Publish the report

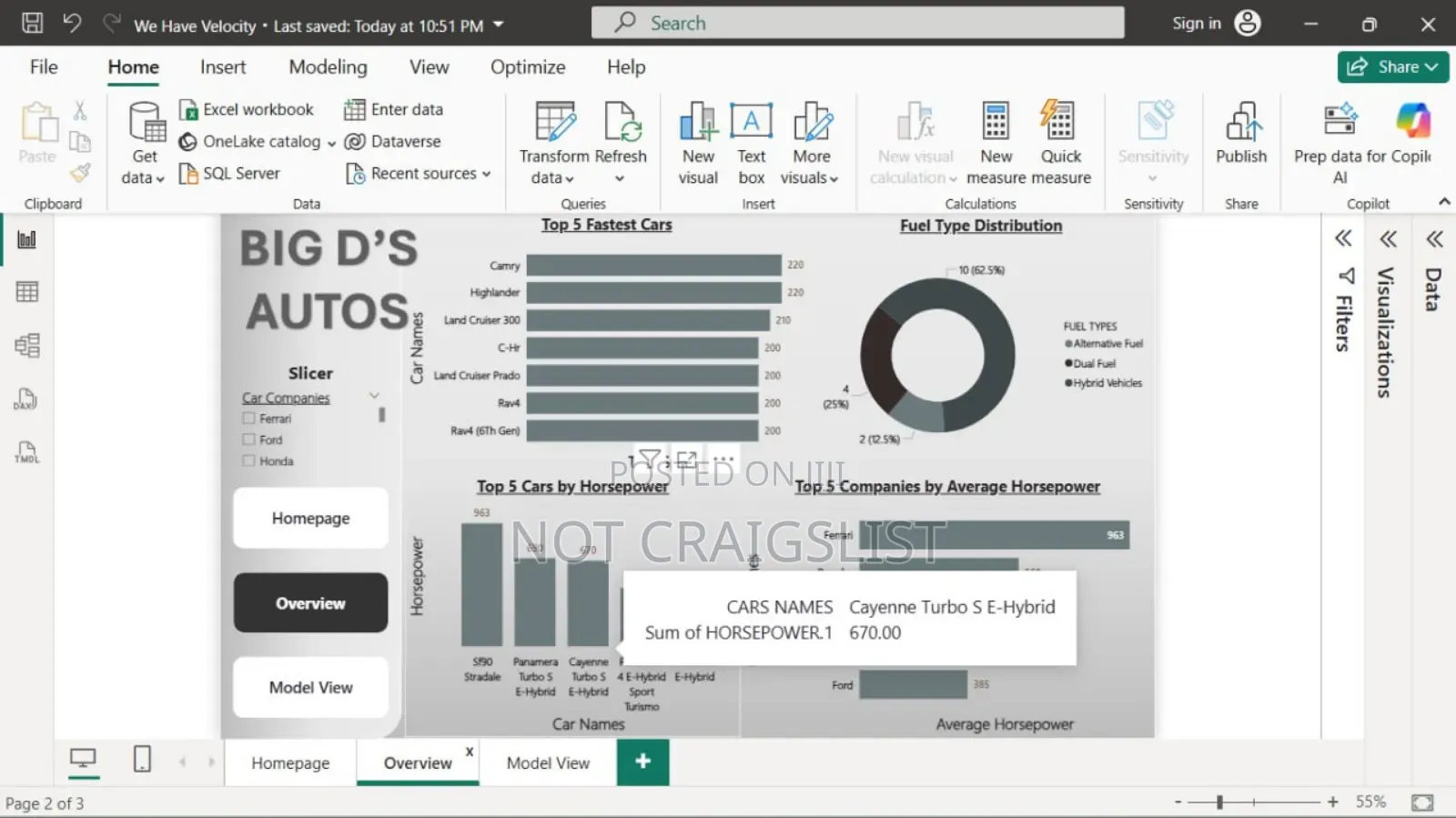tap(1241, 134)
